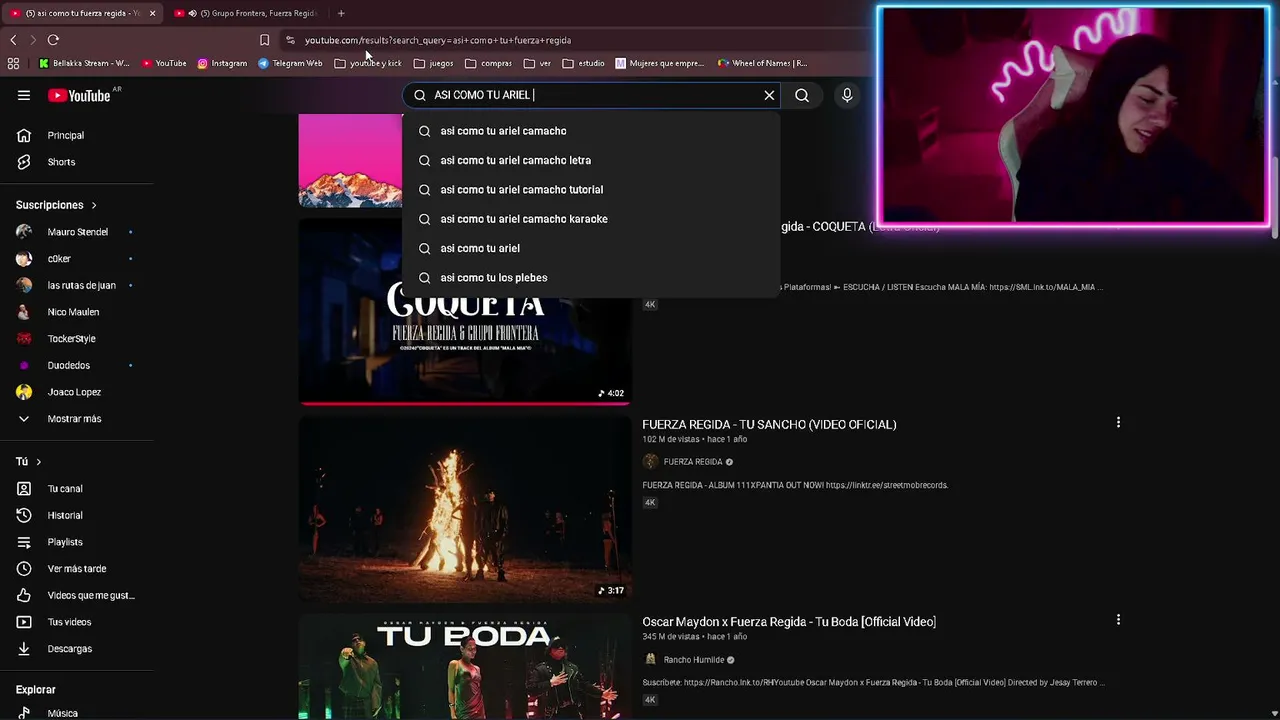This screenshot has height=720, width=1280.
Task: Open the 'youtube y kick' bookmark folder
Action: click(368, 63)
